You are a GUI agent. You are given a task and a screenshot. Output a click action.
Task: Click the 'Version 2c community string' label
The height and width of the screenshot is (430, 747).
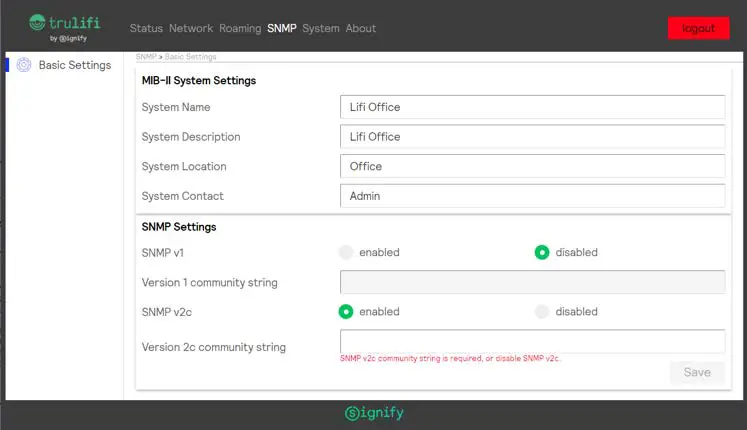point(213,347)
